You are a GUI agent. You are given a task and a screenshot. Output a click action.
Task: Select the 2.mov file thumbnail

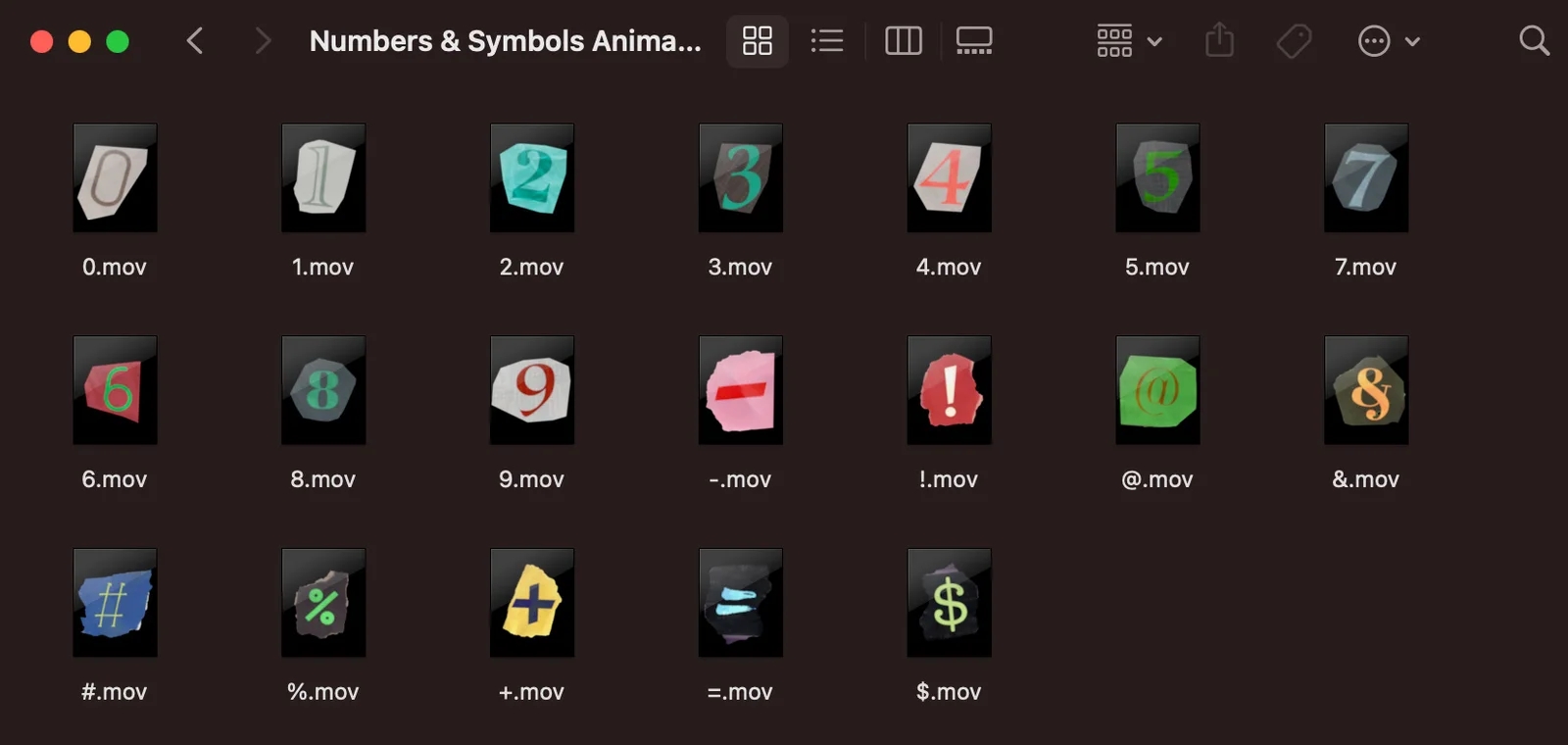click(532, 177)
